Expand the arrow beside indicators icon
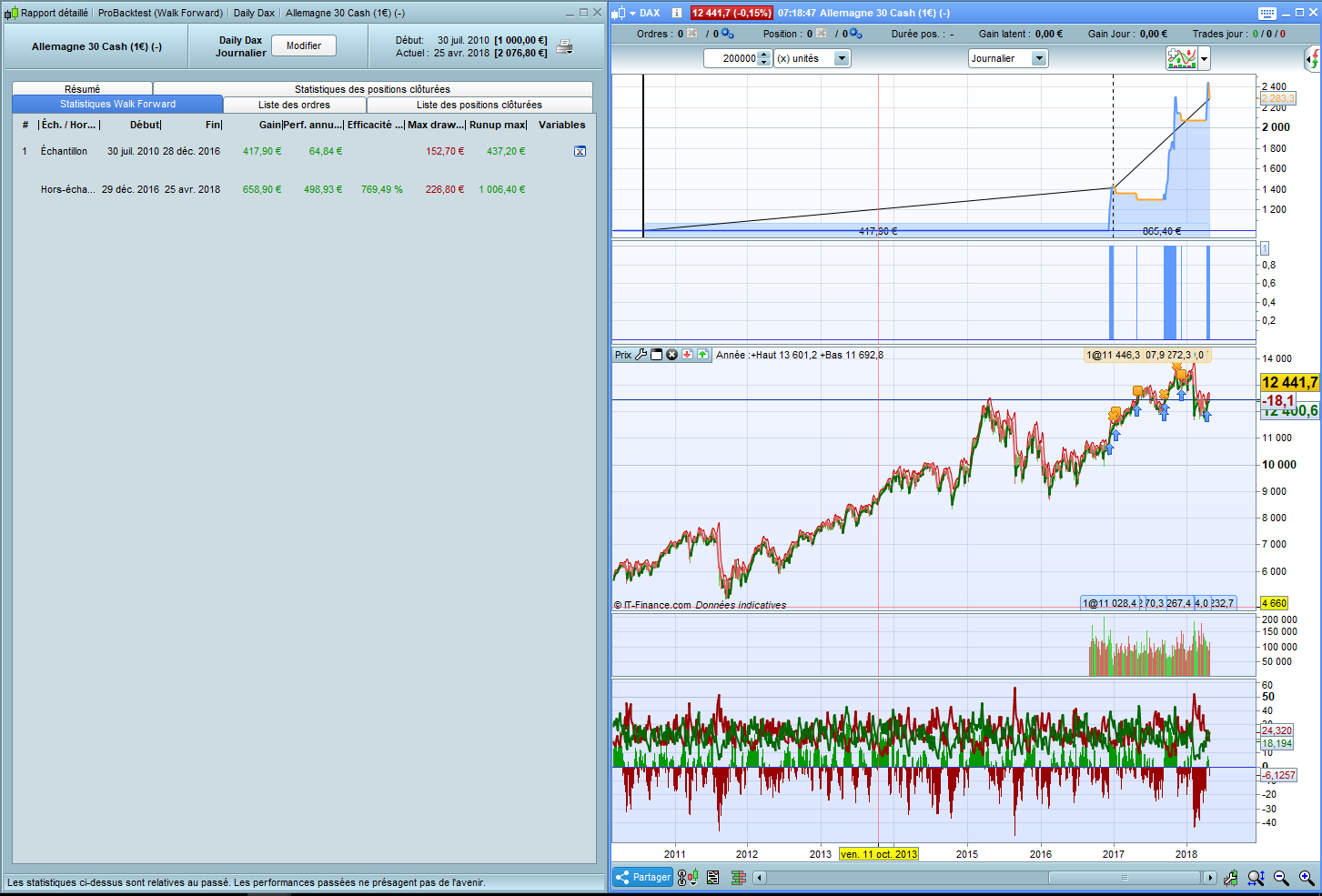This screenshot has width=1322, height=896. (1205, 58)
